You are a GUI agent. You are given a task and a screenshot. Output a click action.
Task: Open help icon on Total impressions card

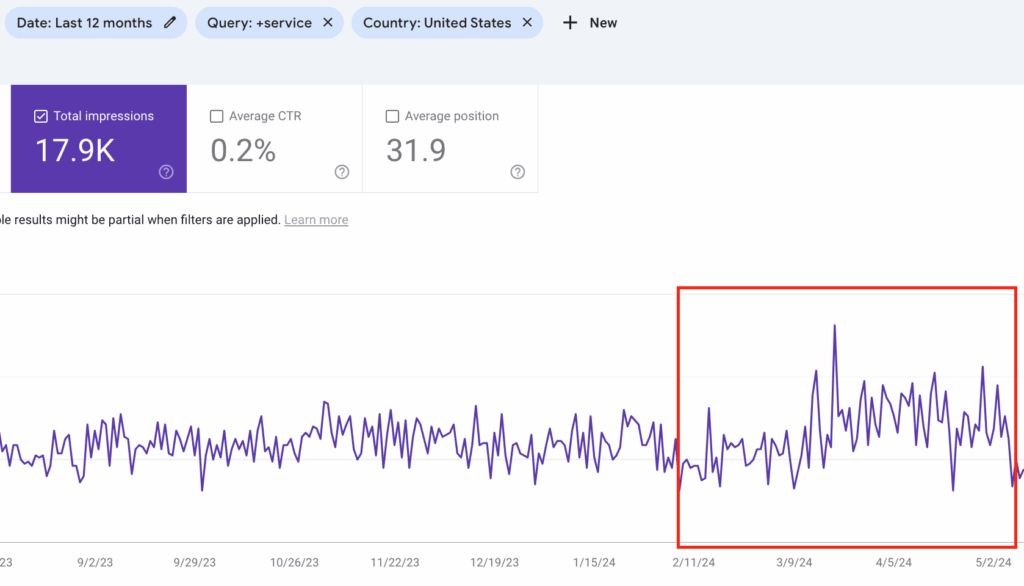click(166, 172)
